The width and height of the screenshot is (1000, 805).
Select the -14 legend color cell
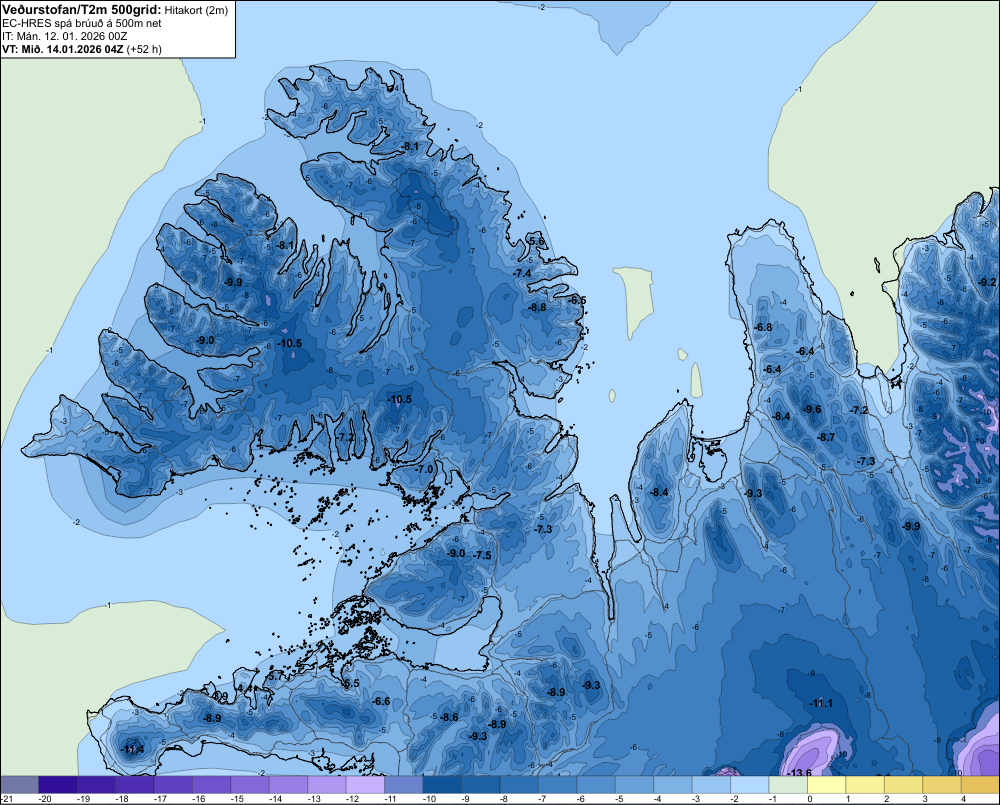[288, 785]
